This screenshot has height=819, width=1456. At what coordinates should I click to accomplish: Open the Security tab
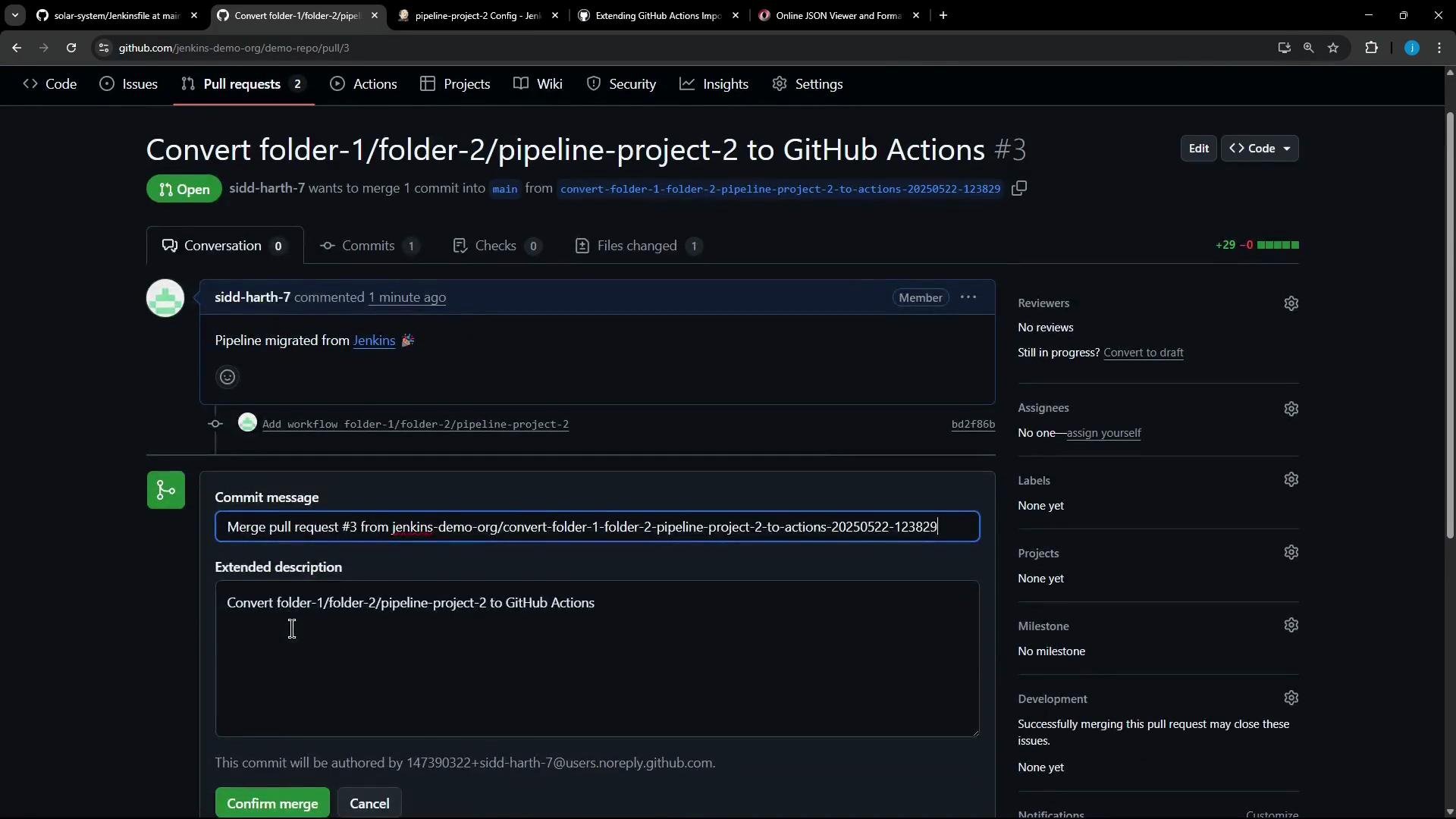pyautogui.click(x=621, y=84)
